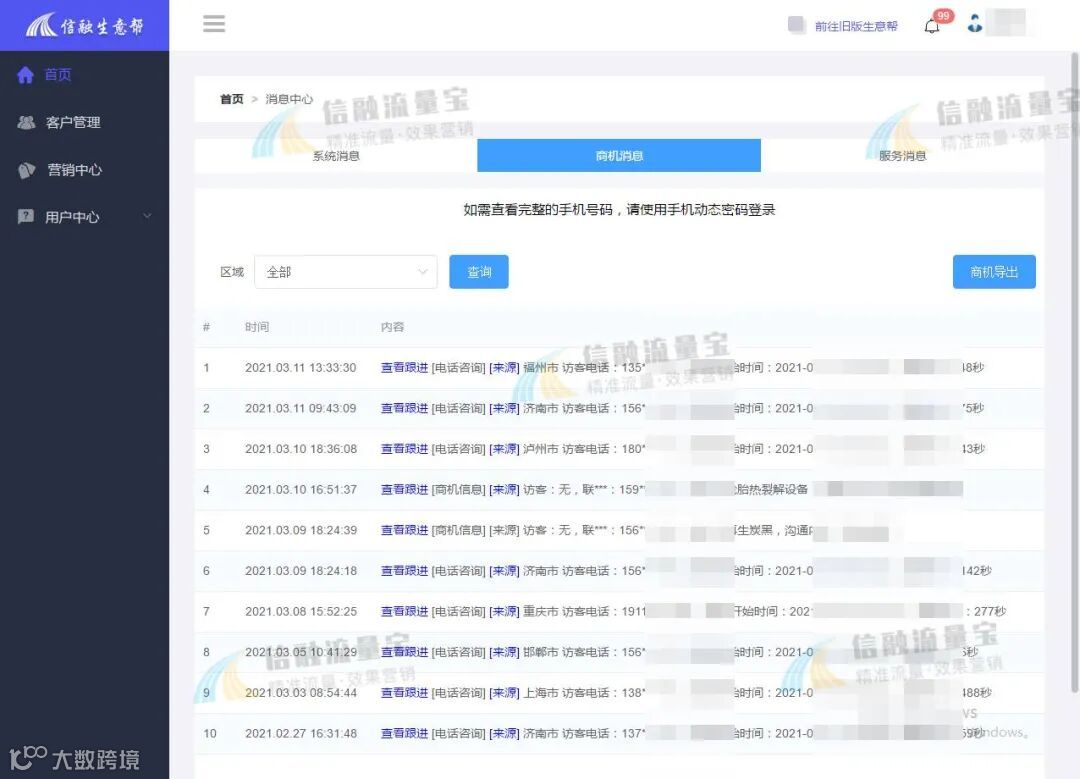Click timestamp 2021.03.11 13:33:30

tap(301, 368)
